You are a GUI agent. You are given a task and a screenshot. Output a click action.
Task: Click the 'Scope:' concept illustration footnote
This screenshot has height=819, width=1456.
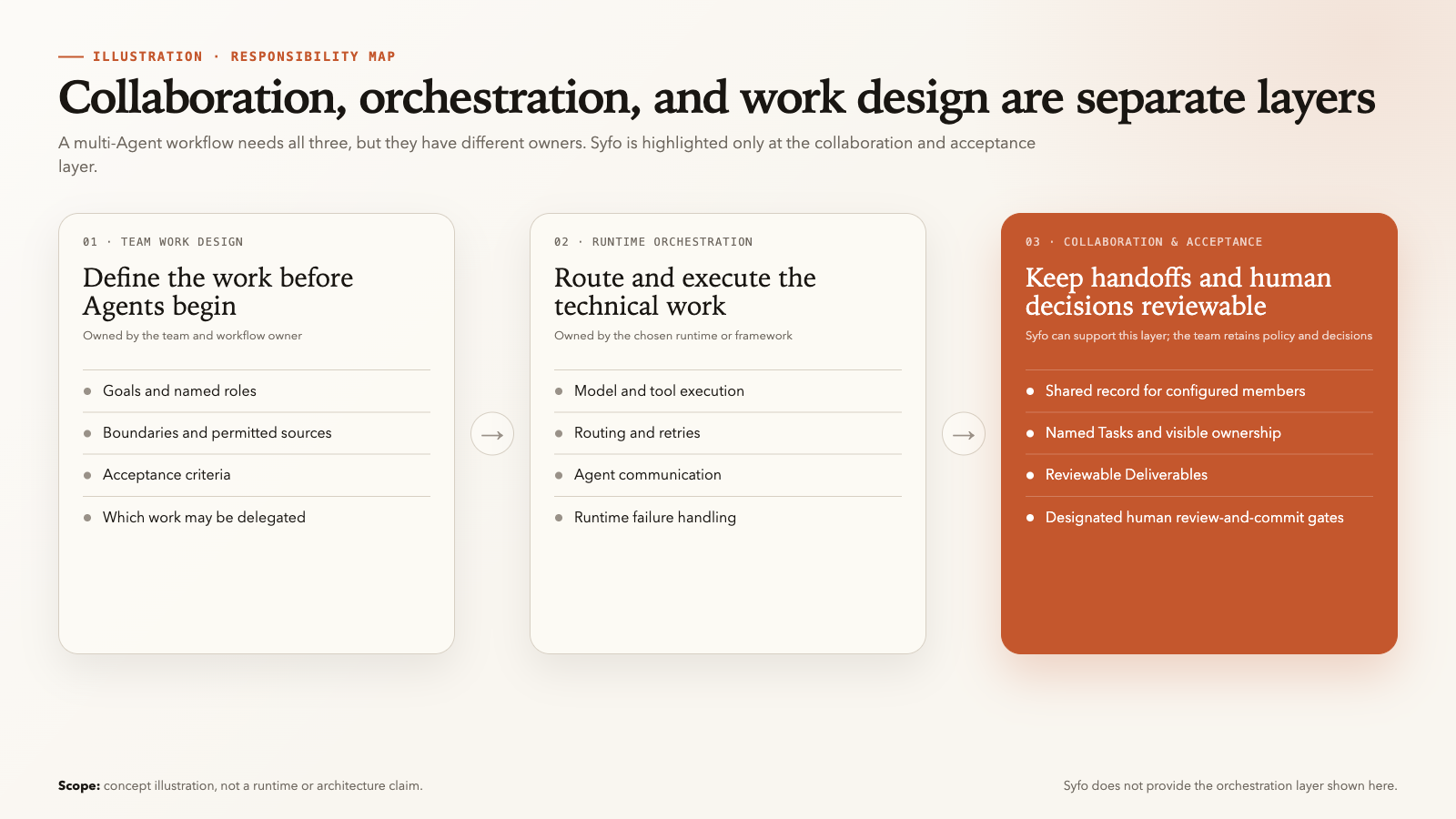[x=240, y=786]
